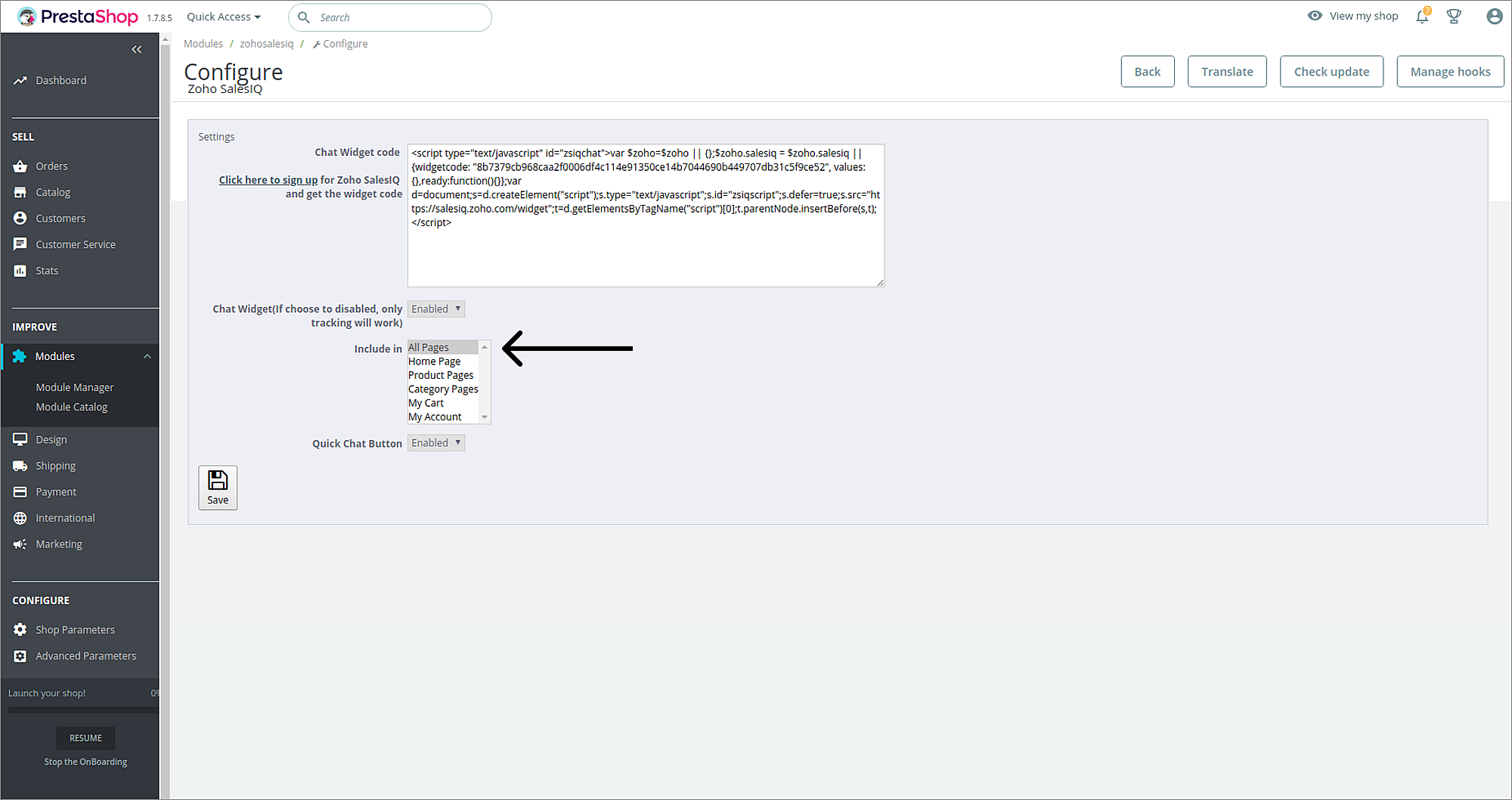This screenshot has height=800, width=1512.
Task: Open Dashboard in the sidebar
Action: [61, 80]
